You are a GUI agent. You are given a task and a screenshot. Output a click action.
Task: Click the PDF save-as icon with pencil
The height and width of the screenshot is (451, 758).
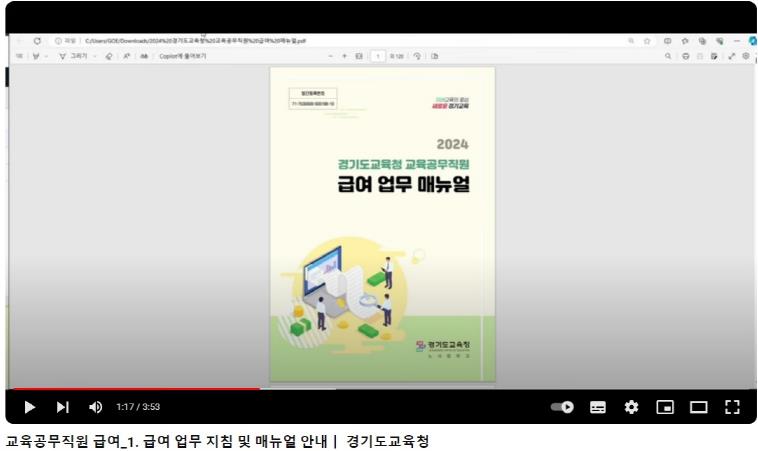(714, 56)
